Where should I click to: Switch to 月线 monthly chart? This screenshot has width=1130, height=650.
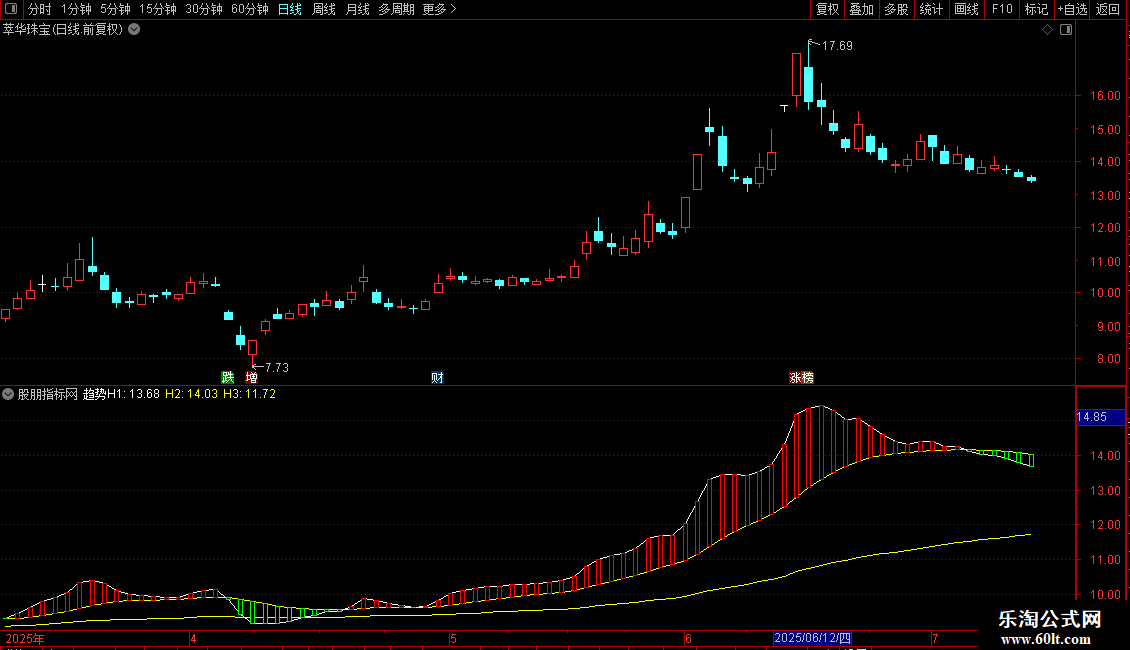pyautogui.click(x=357, y=9)
